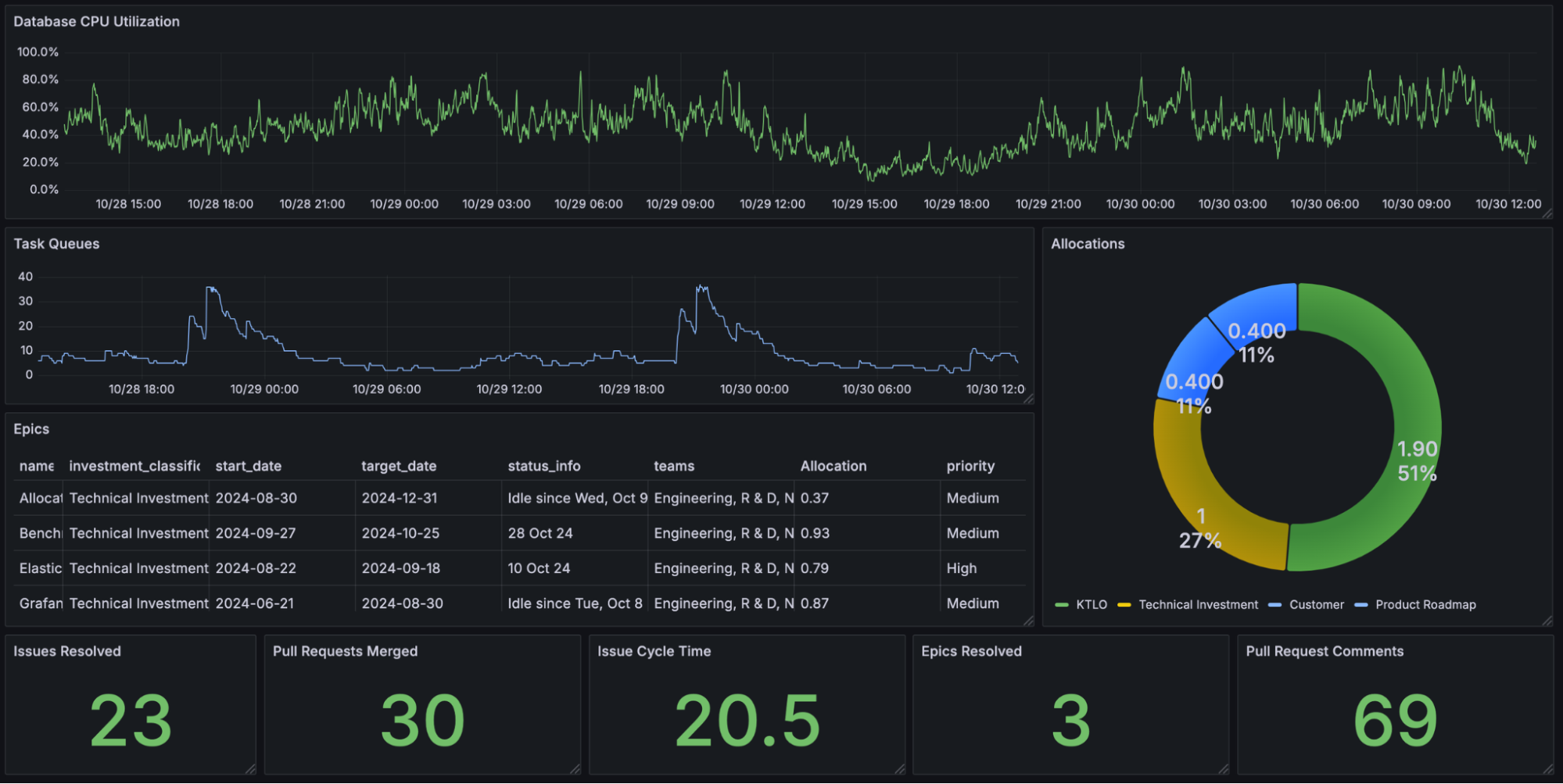The width and height of the screenshot is (1563, 784).
Task: Click the Issue Cycle Time value 20.5
Action: tap(747, 721)
